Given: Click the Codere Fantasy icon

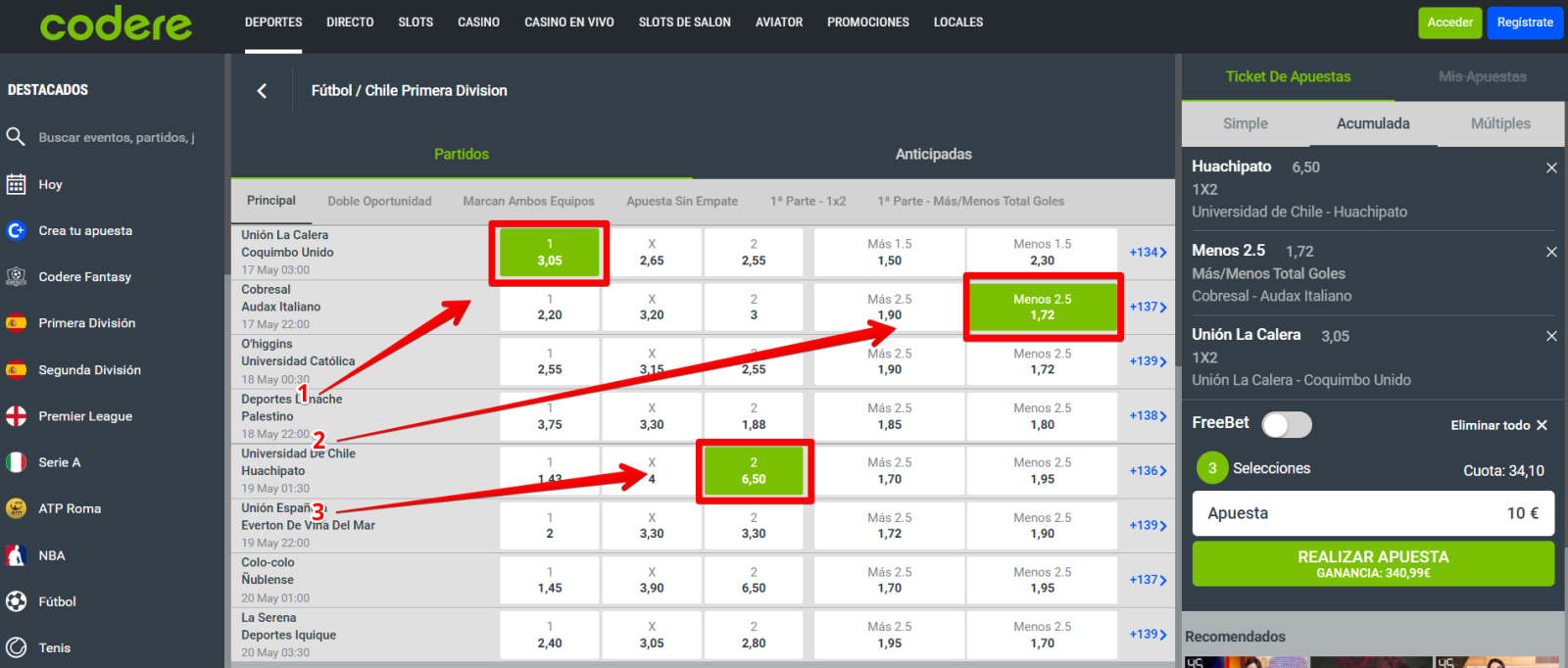Looking at the screenshot, I should pyautogui.click(x=16, y=276).
